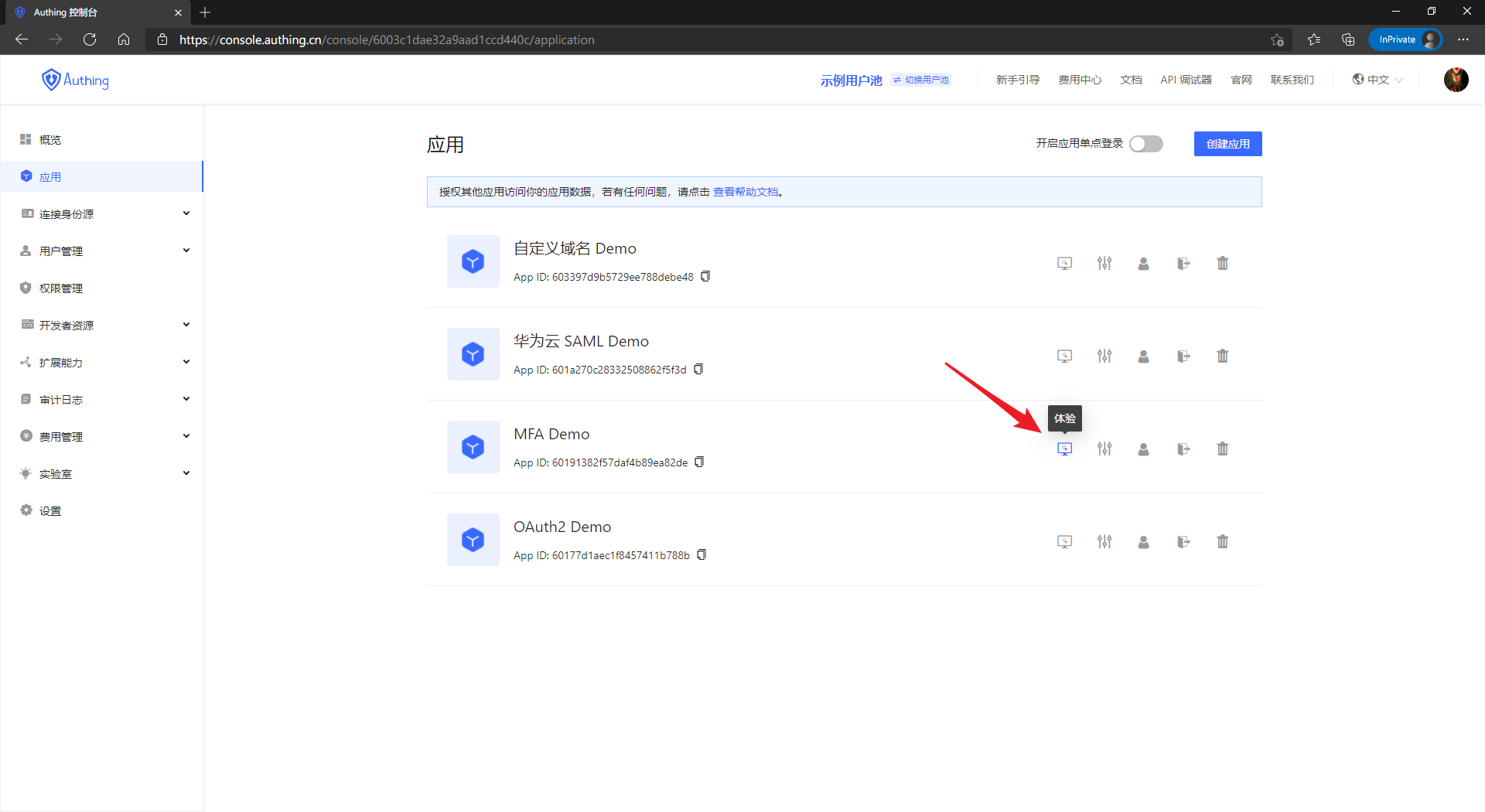The height and width of the screenshot is (812, 1485).
Task: Click logout icon for 华为云 SAML Demo
Action: pyautogui.click(x=1183, y=357)
